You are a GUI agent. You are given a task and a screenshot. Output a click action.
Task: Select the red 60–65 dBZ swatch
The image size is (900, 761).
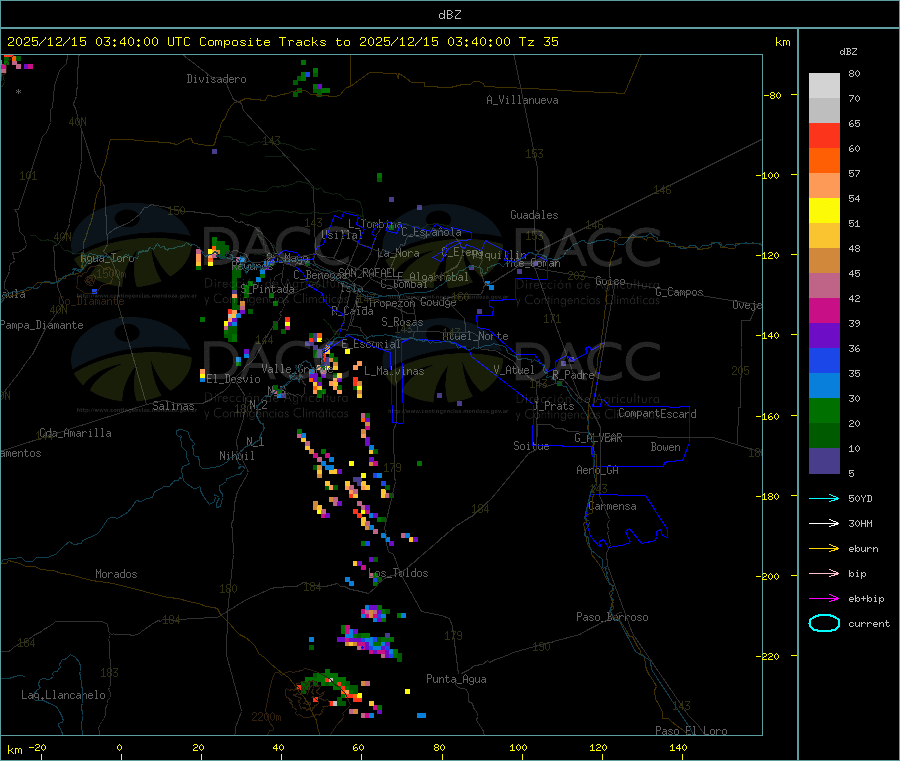pos(824,136)
